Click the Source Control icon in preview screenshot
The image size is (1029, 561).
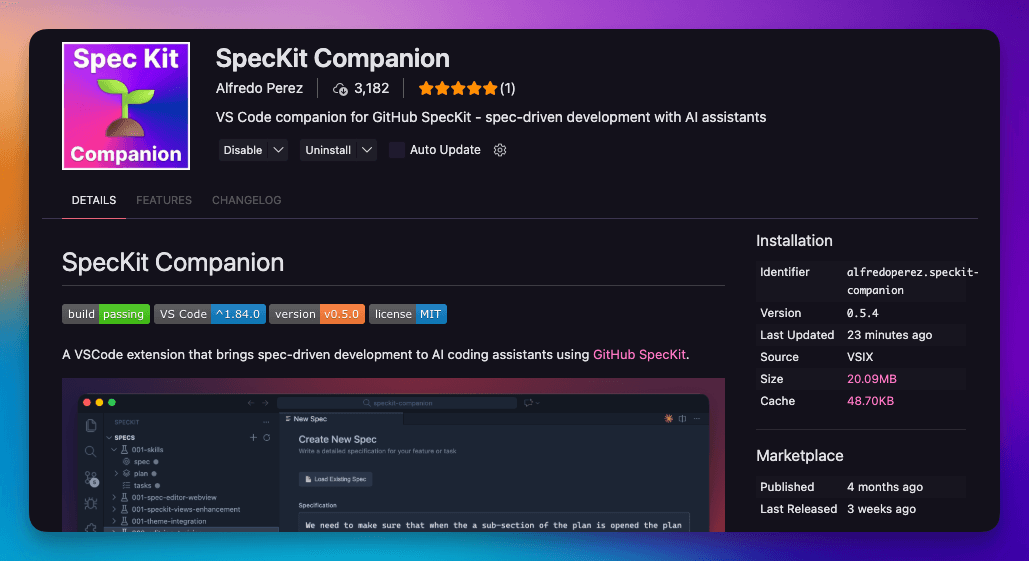click(x=91, y=478)
